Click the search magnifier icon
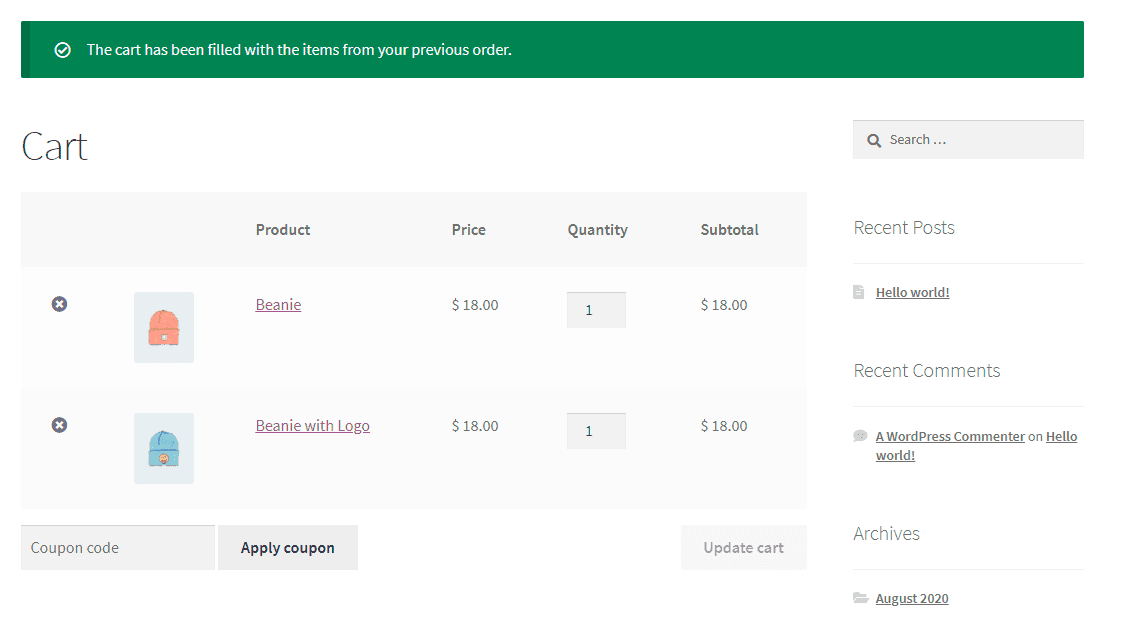Screen dimensions: 1141x617 point(874,139)
